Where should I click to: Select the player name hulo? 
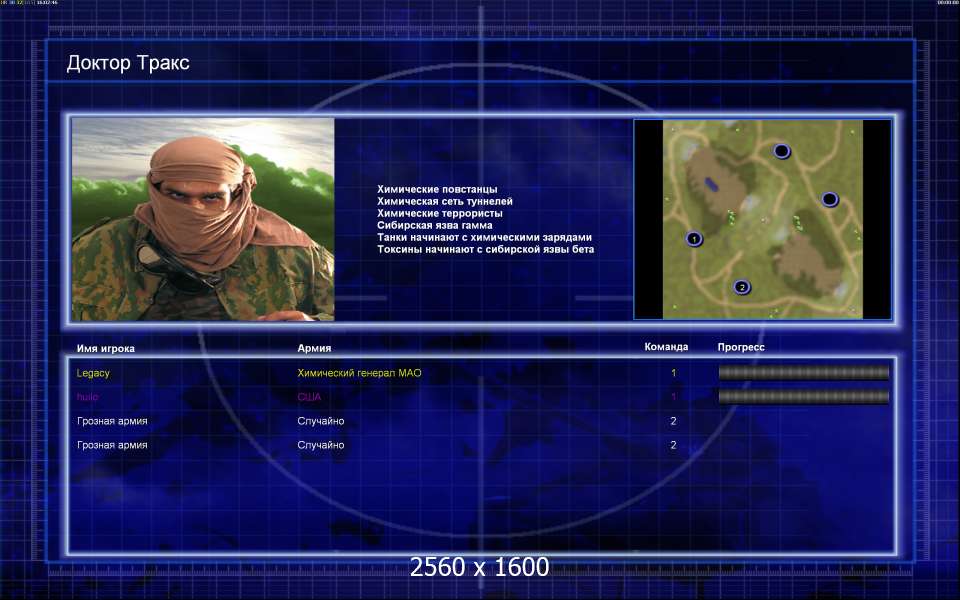click(x=88, y=397)
